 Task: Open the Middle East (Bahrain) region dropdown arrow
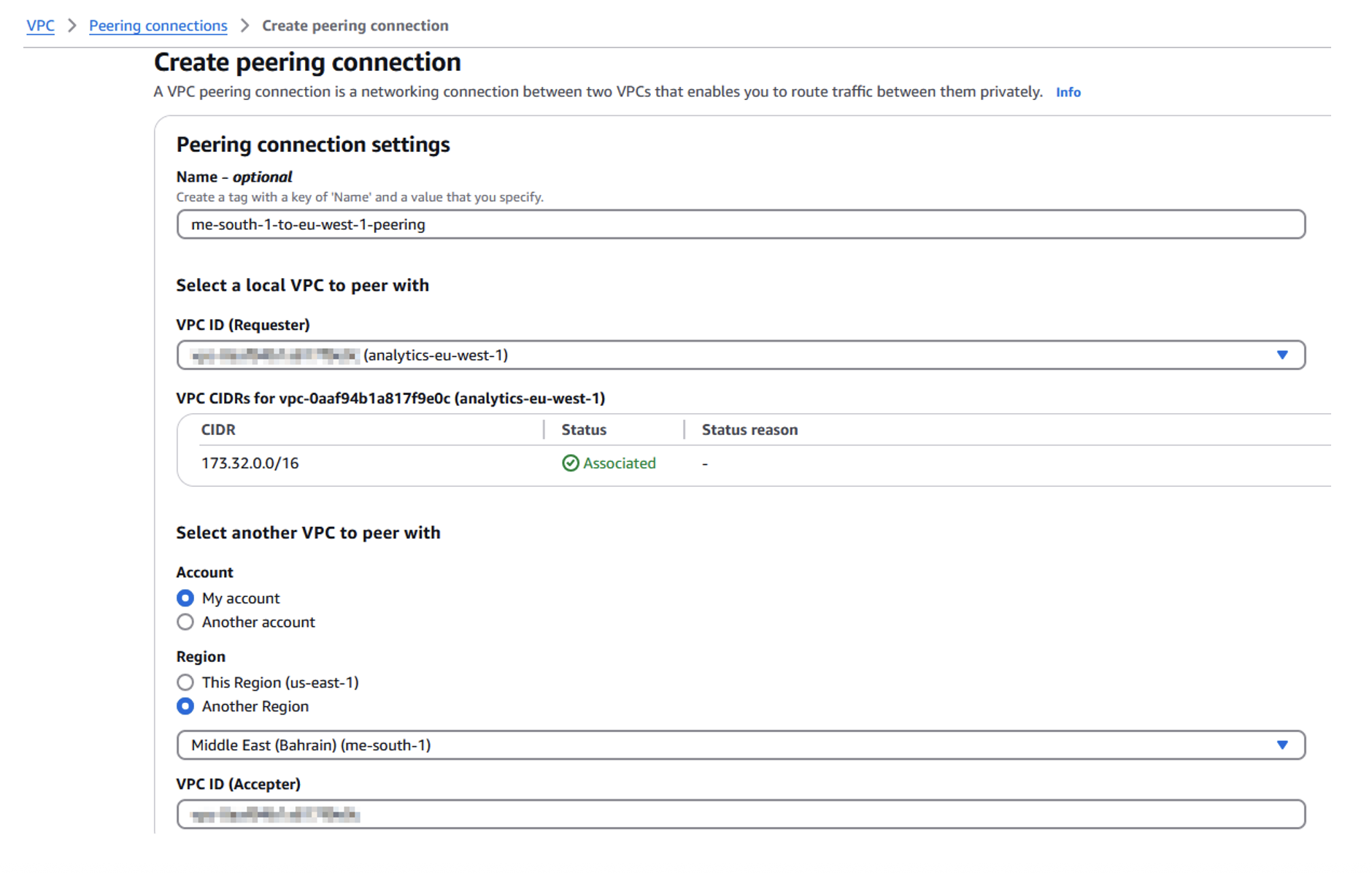[1282, 745]
